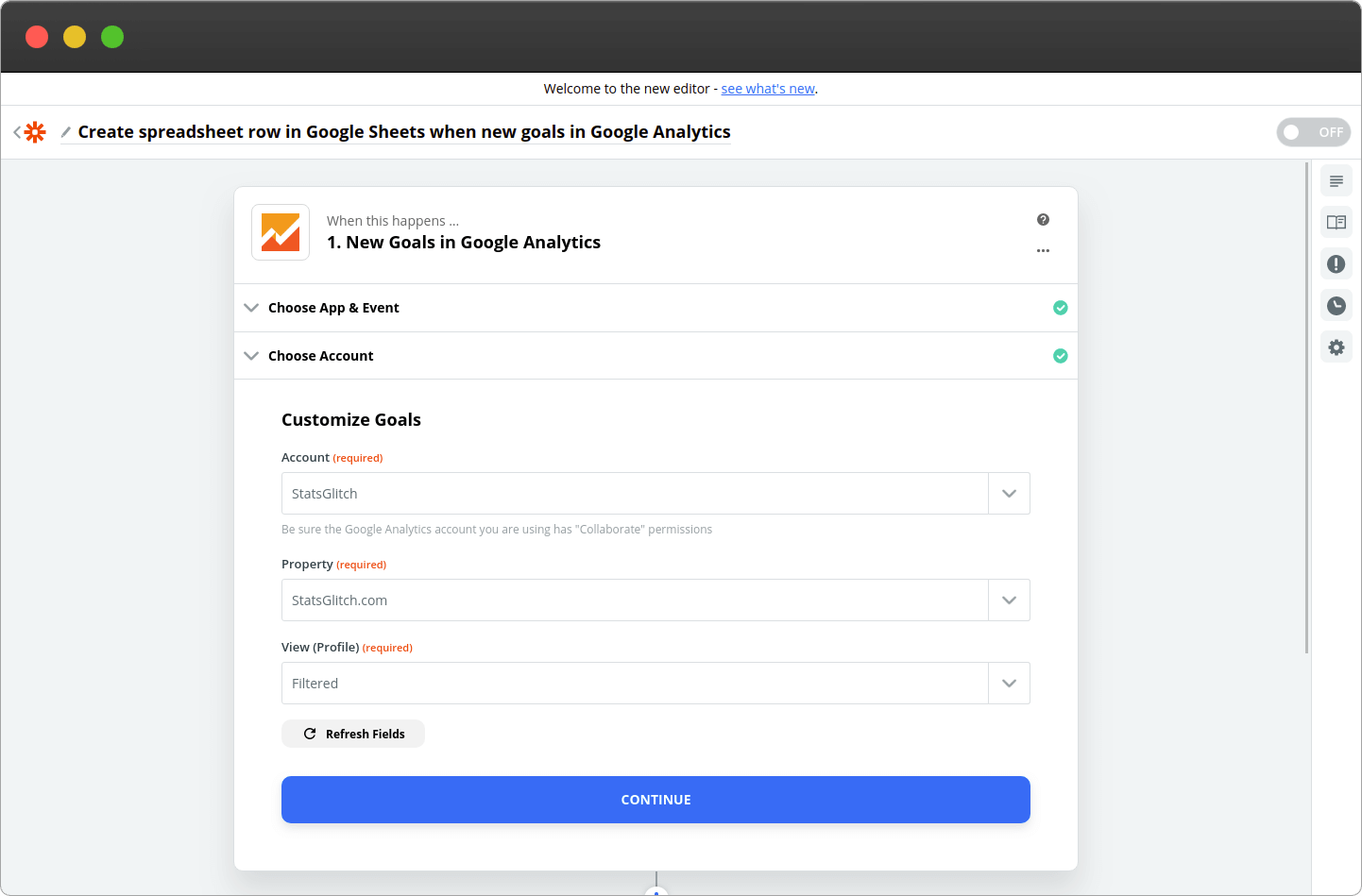Open help question mark icon in step header
Image resolution: width=1362 pixels, height=896 pixels.
click(1043, 219)
